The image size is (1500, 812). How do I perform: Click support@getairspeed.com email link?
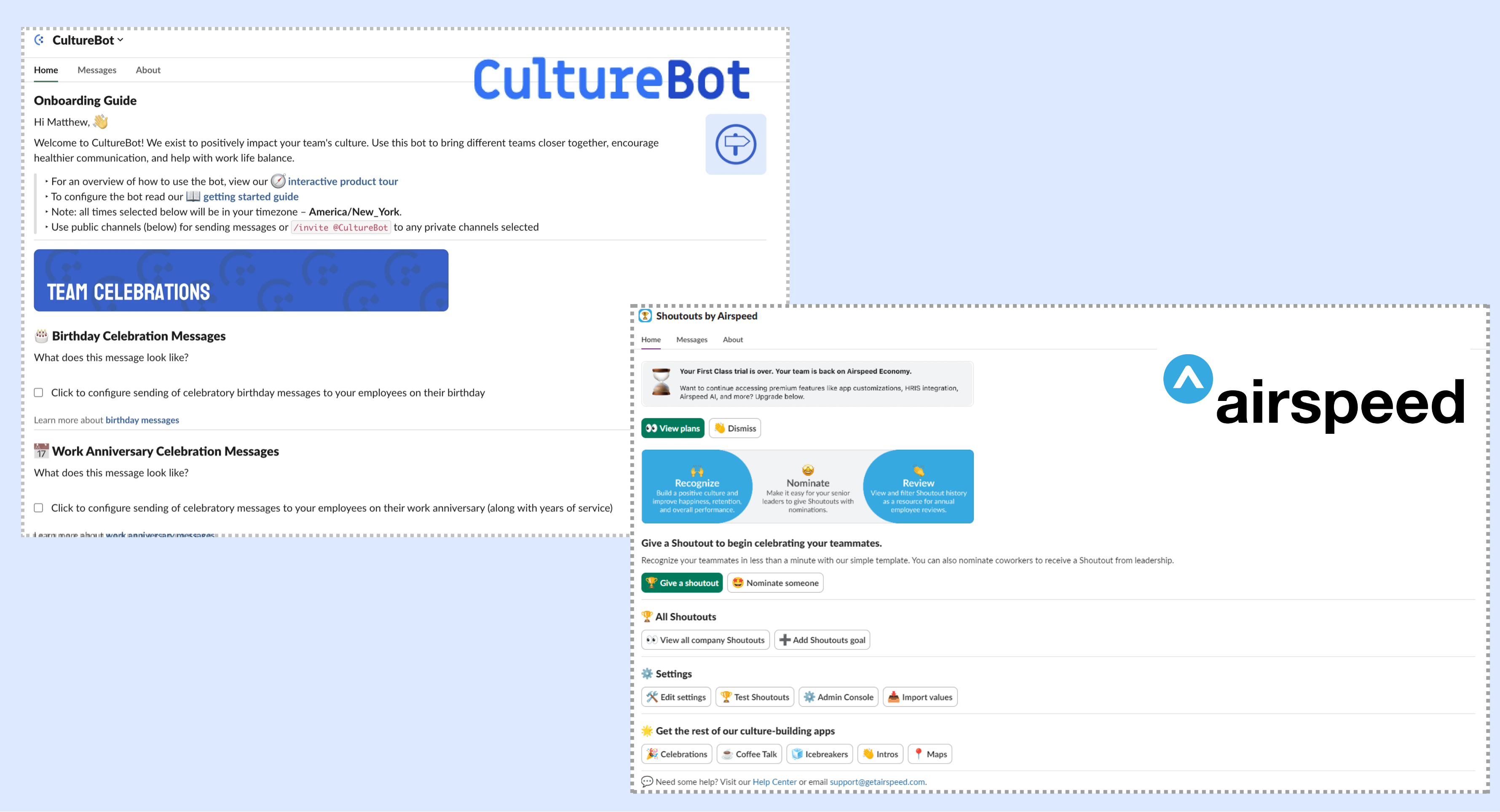pyautogui.click(x=877, y=782)
